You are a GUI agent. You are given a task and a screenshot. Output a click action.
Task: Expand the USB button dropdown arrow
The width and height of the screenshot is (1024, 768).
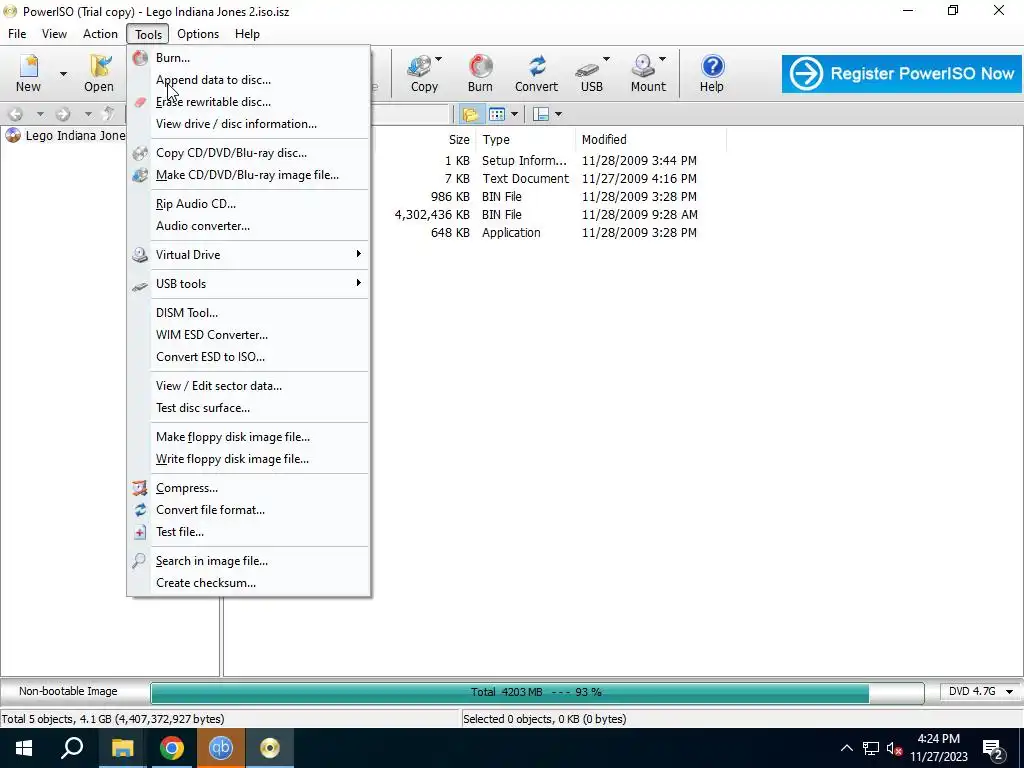click(606, 59)
